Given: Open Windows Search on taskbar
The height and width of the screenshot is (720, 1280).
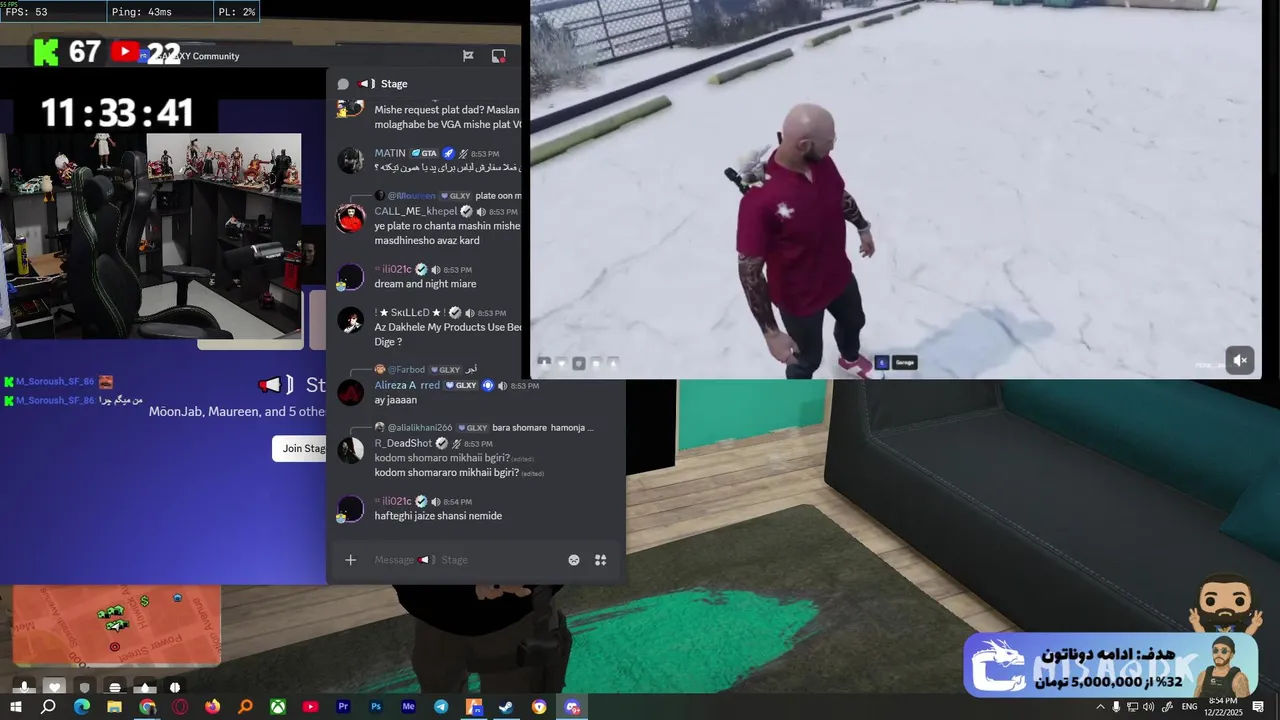Looking at the screenshot, I should click(x=48, y=707).
